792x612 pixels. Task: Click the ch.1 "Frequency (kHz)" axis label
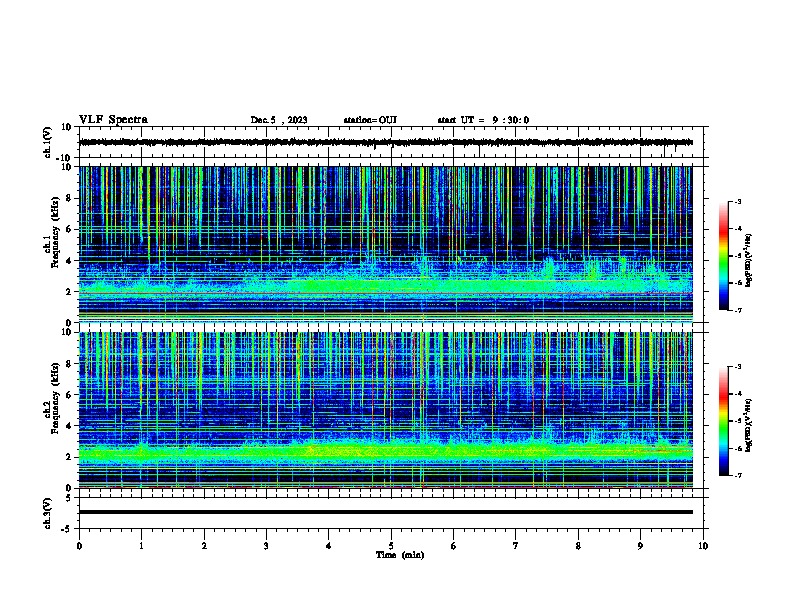pyautogui.click(x=55, y=232)
